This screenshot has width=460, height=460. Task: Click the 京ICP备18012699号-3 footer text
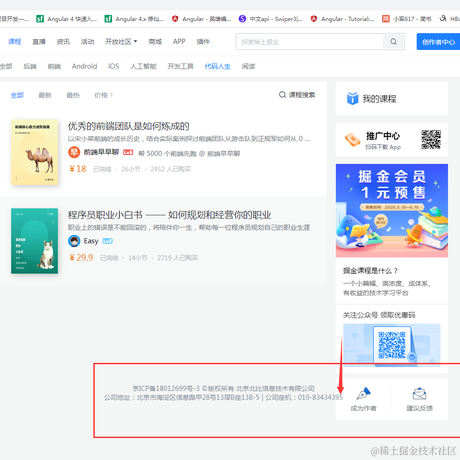[x=166, y=388]
